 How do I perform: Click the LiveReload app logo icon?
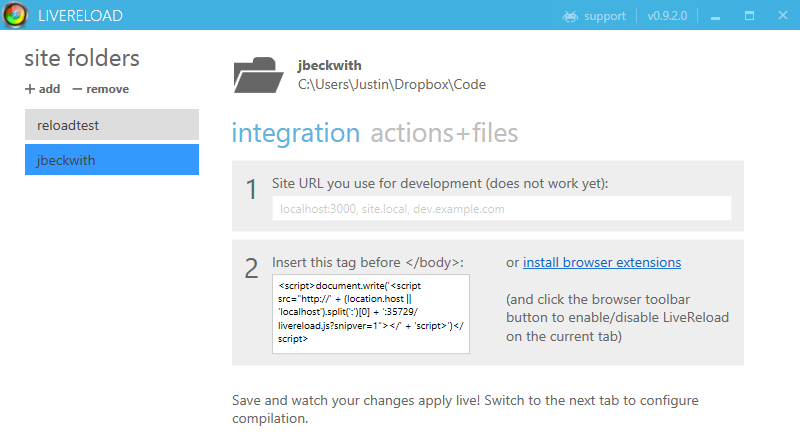coord(15,15)
